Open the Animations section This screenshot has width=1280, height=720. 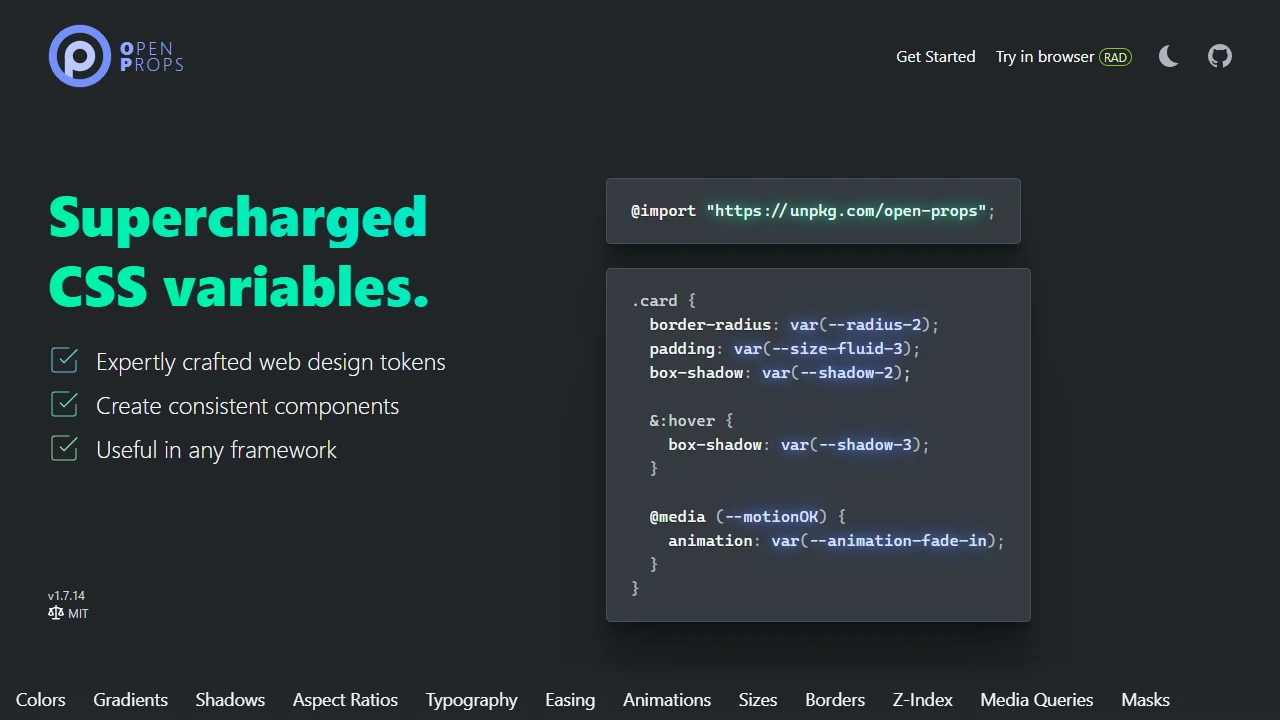tap(666, 699)
